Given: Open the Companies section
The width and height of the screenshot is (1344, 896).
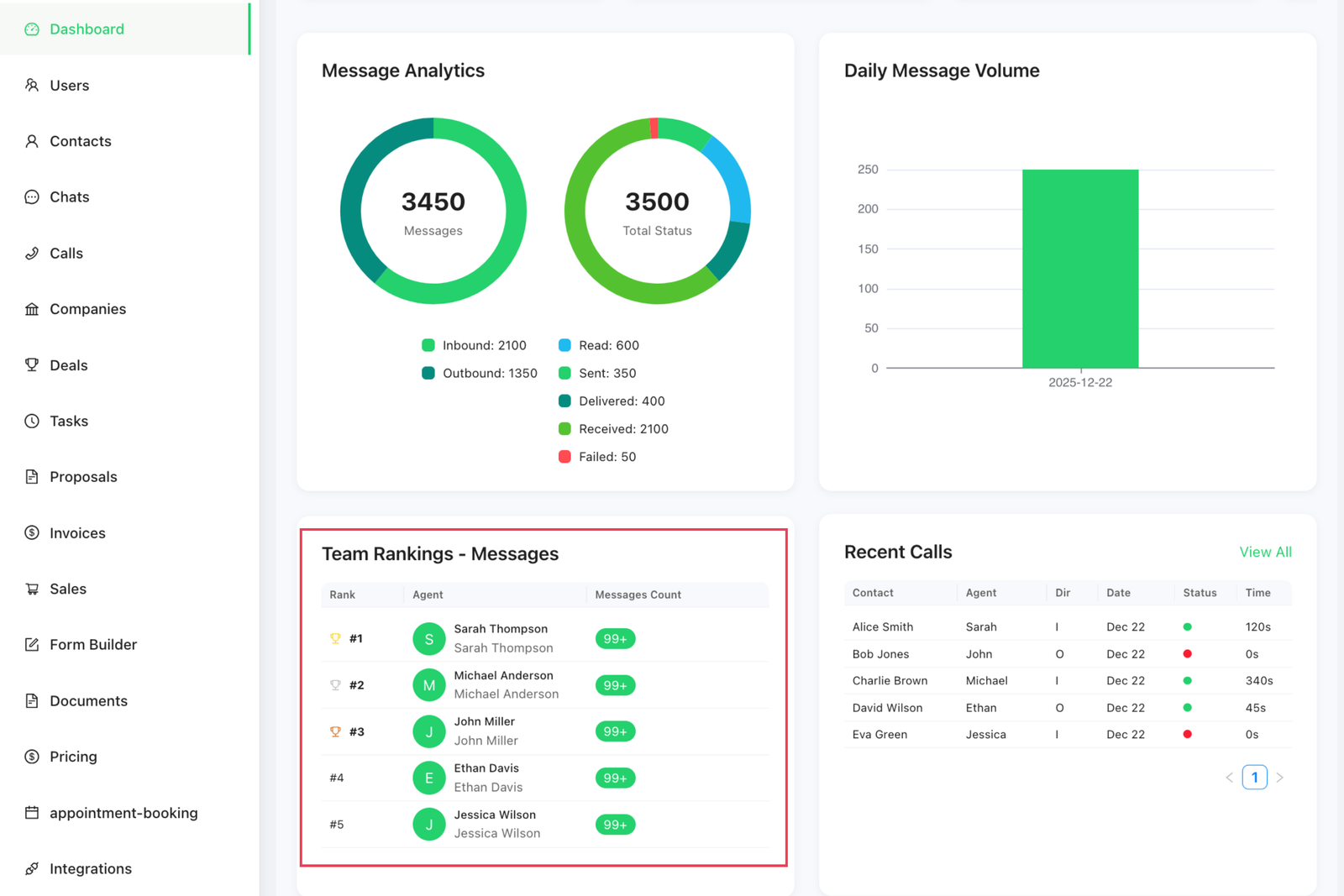Looking at the screenshot, I should coord(88,308).
